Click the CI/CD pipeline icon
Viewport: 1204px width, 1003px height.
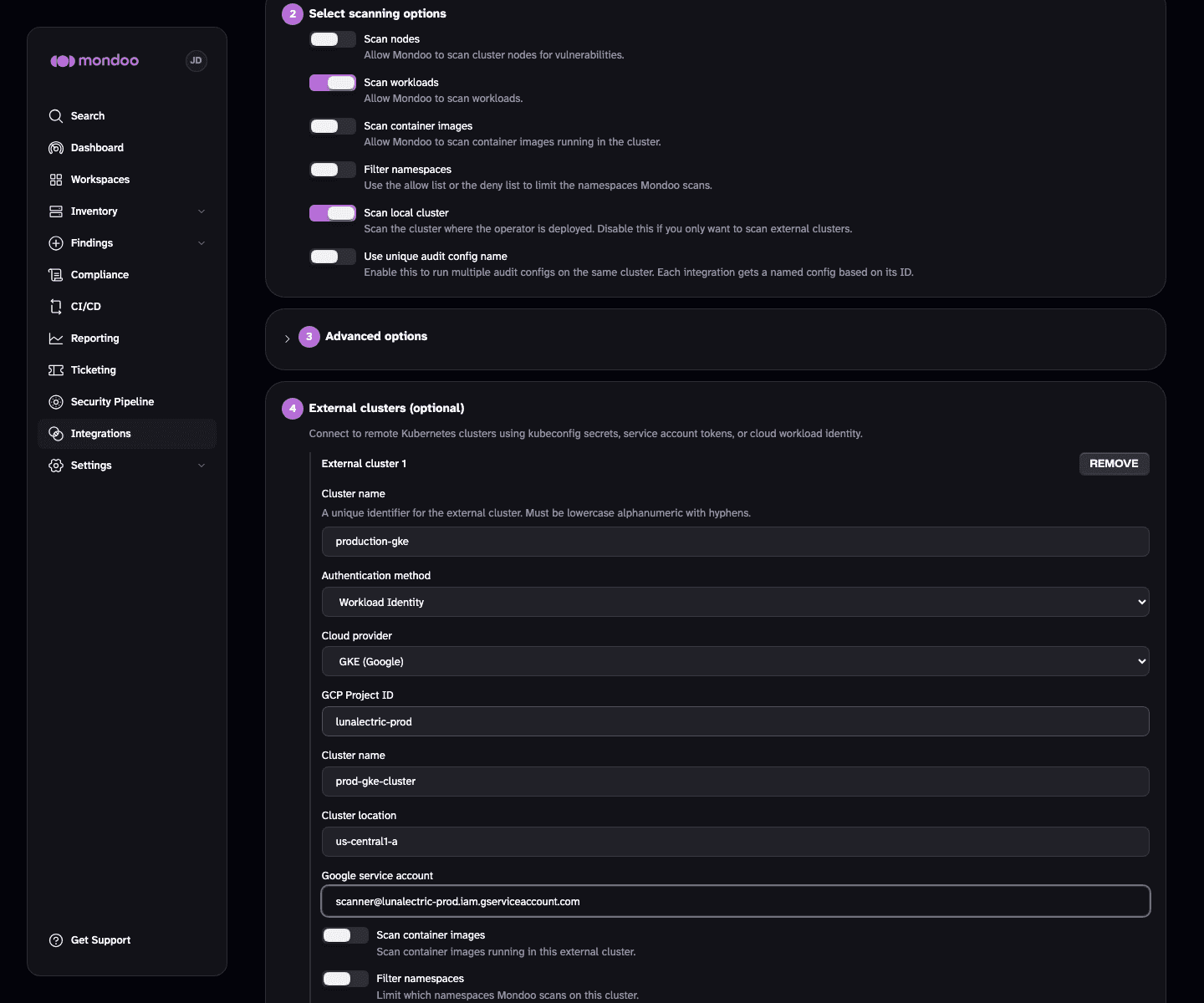click(56, 307)
